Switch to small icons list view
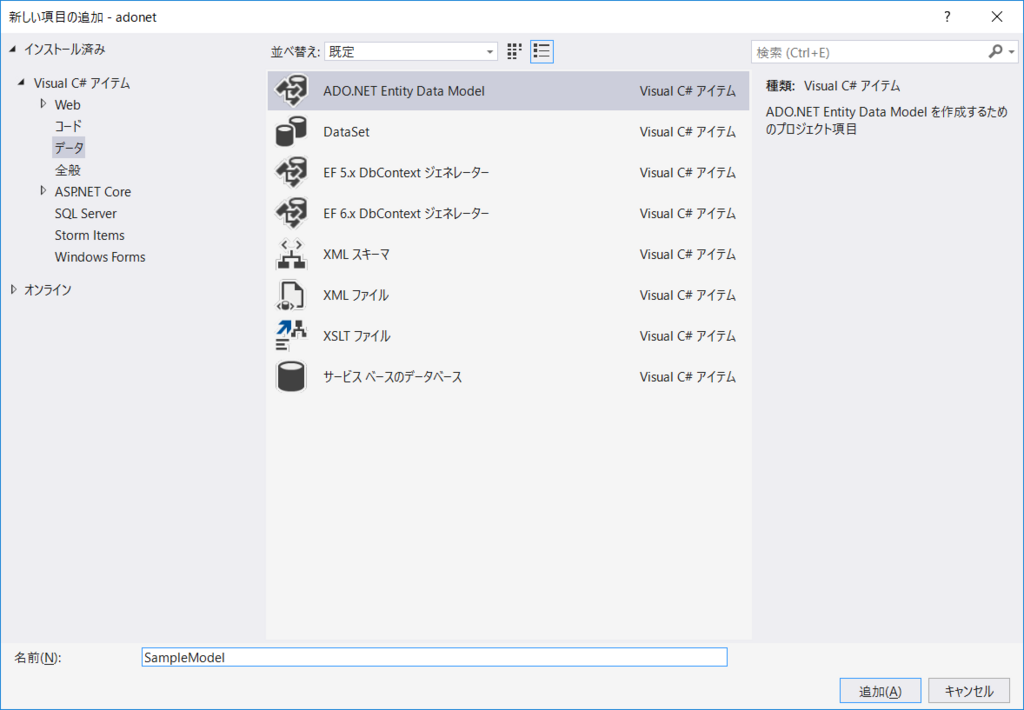 tap(542, 52)
